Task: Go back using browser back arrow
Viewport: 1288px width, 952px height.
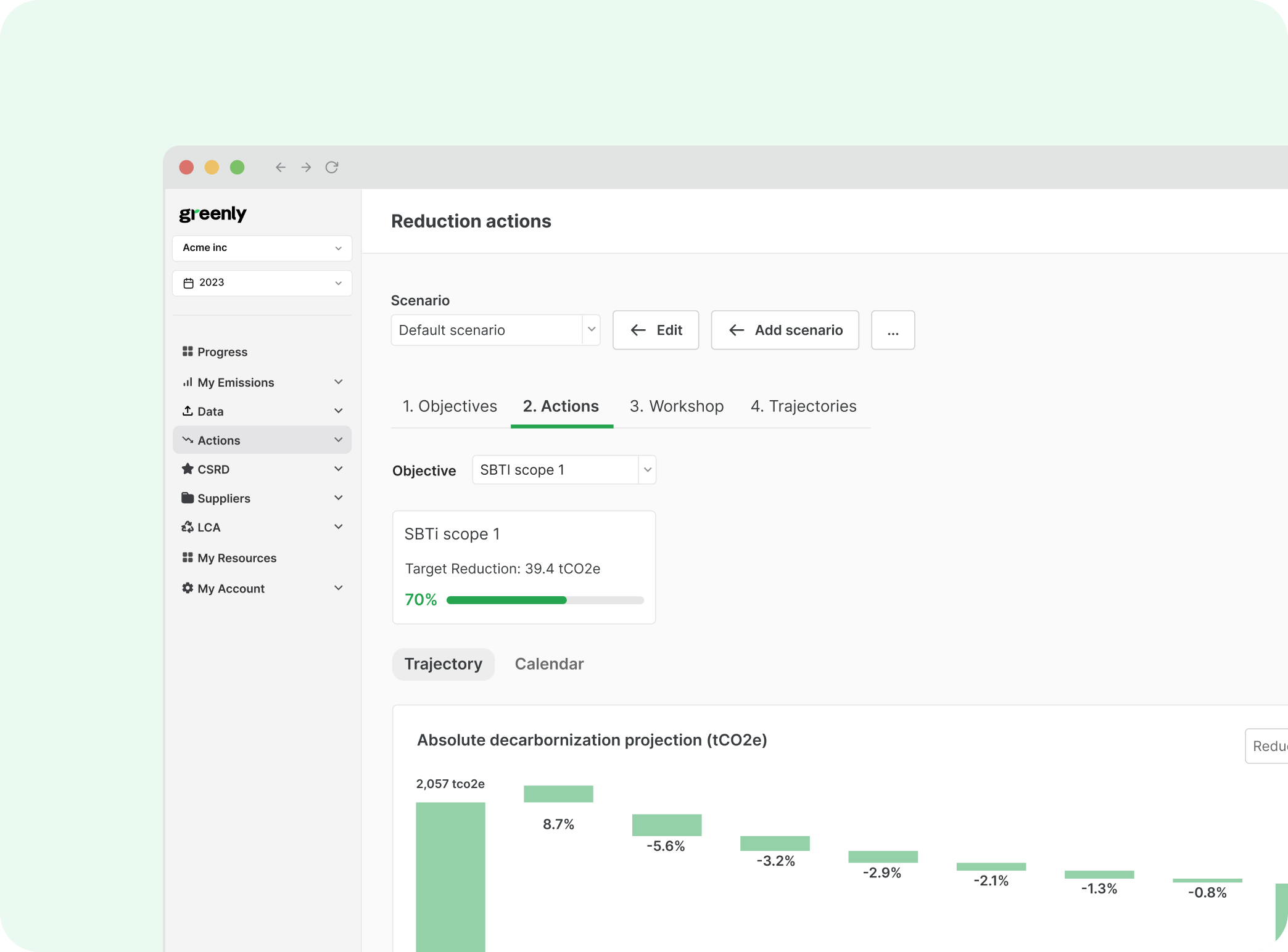Action: click(x=281, y=167)
